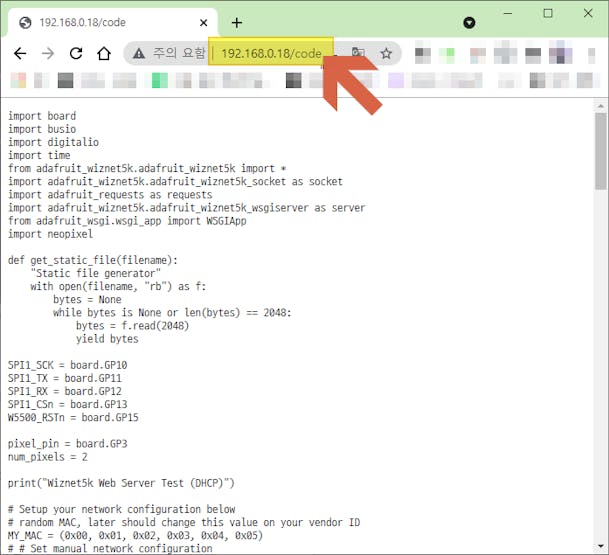Image resolution: width=609 pixels, height=555 pixels.
Task: Click the line 'SPI1_SCK = board.GP10'
Action: click(68, 365)
